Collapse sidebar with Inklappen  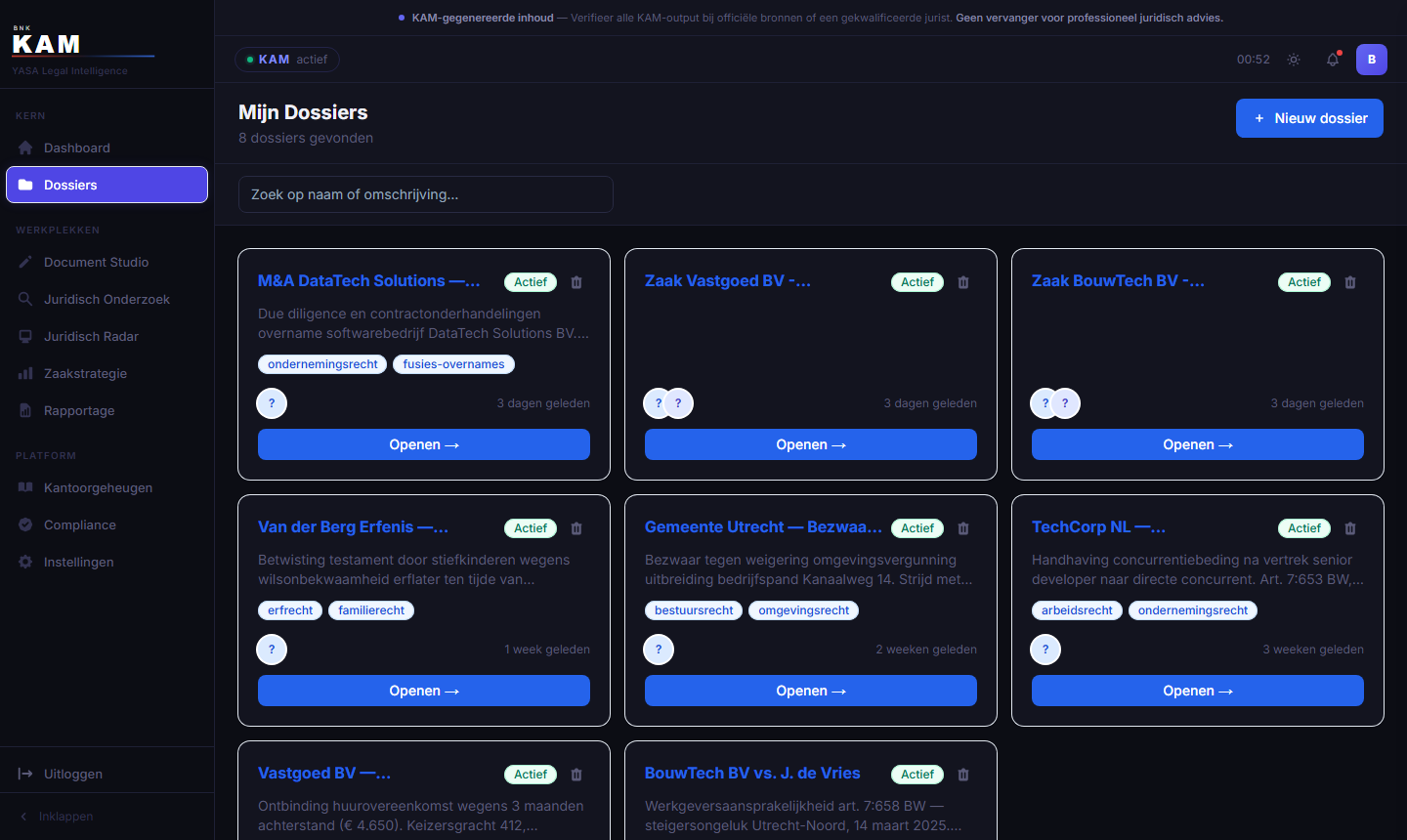coord(107,817)
